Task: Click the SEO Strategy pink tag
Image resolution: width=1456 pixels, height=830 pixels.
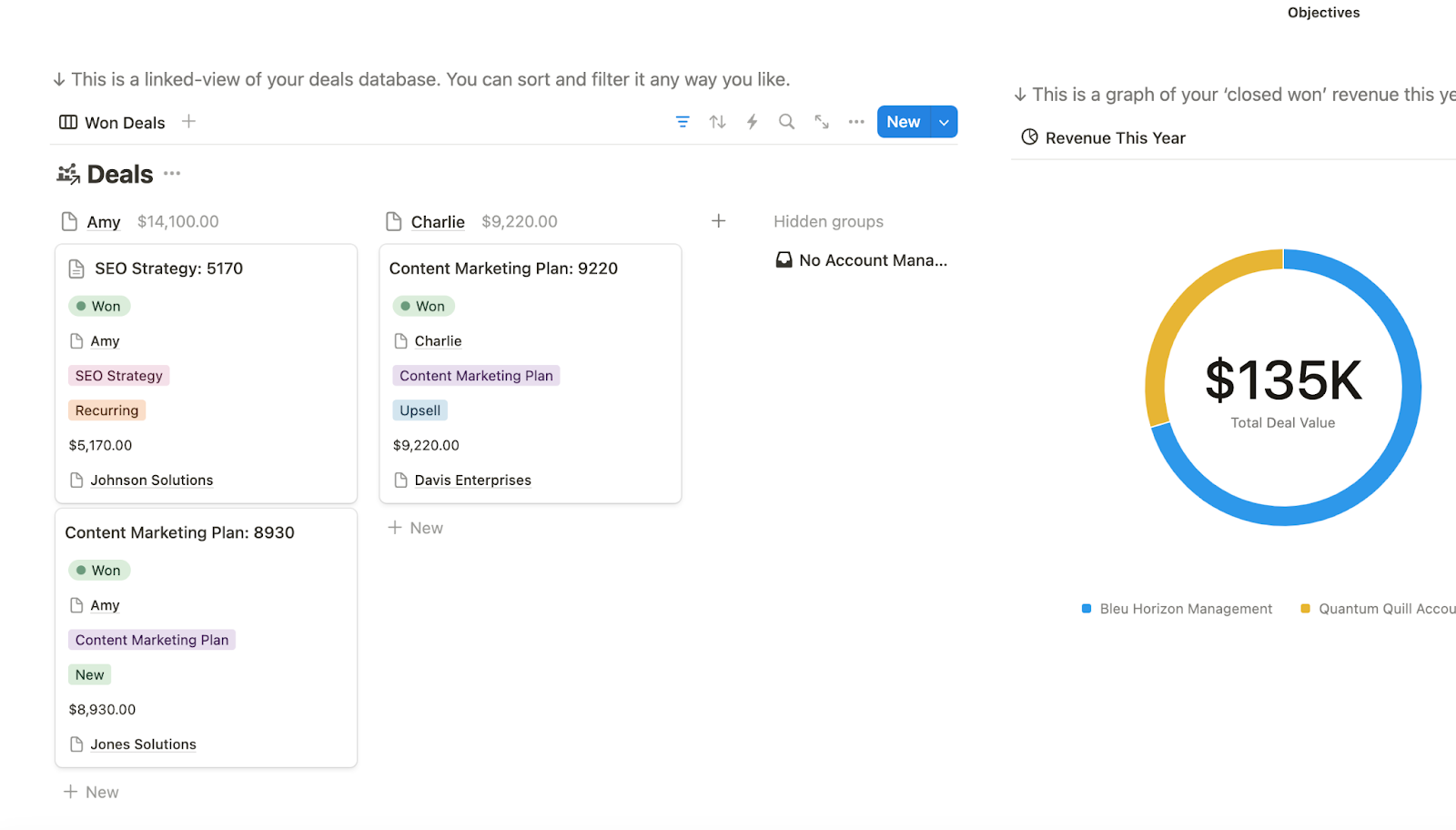Action: click(x=118, y=376)
